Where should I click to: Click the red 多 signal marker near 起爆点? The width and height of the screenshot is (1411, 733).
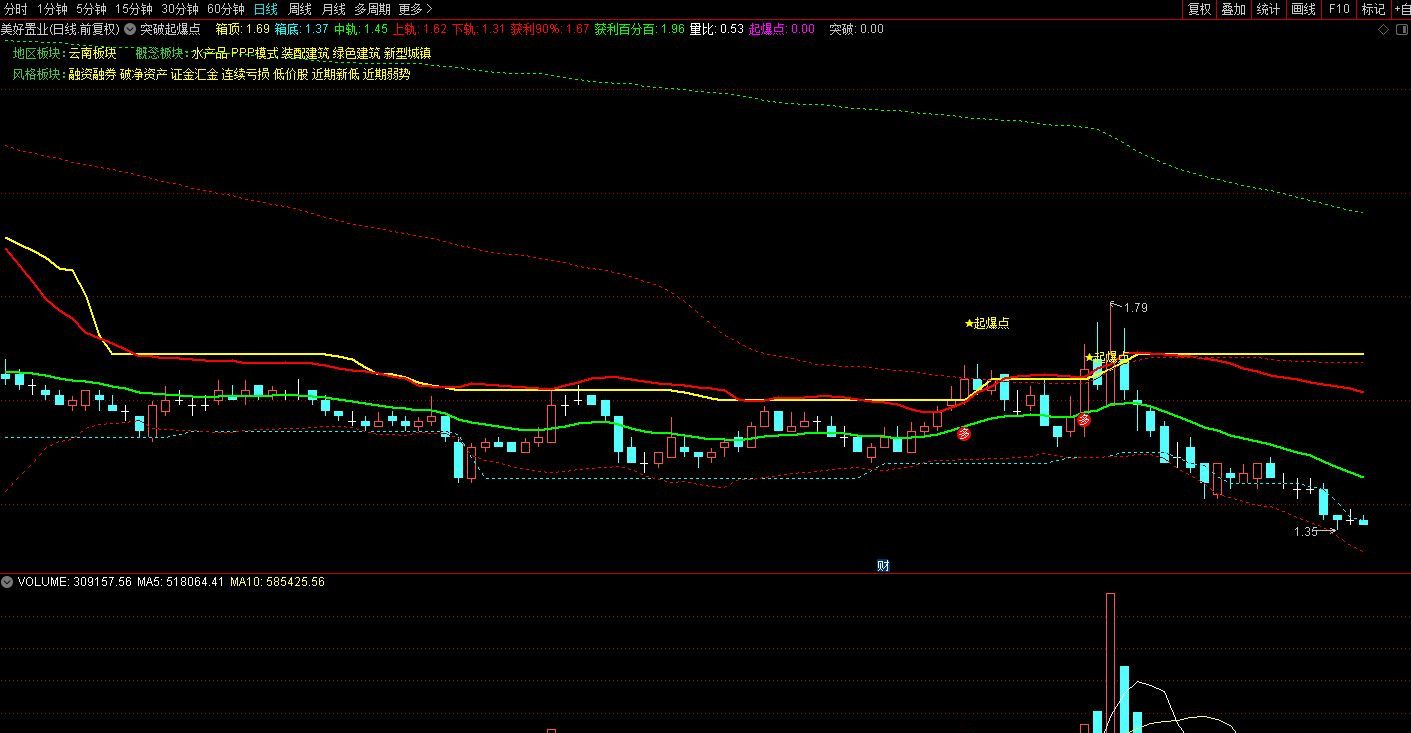(x=964, y=434)
